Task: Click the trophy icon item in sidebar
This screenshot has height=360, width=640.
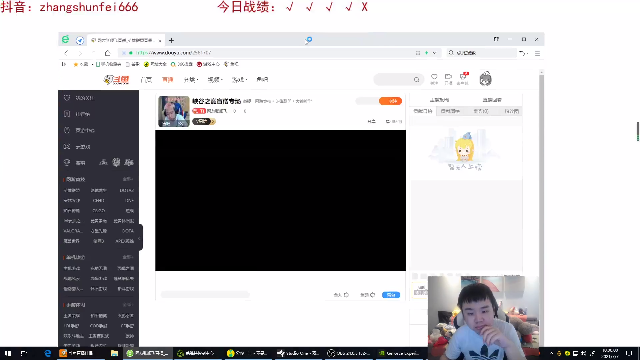Action: coord(75,162)
